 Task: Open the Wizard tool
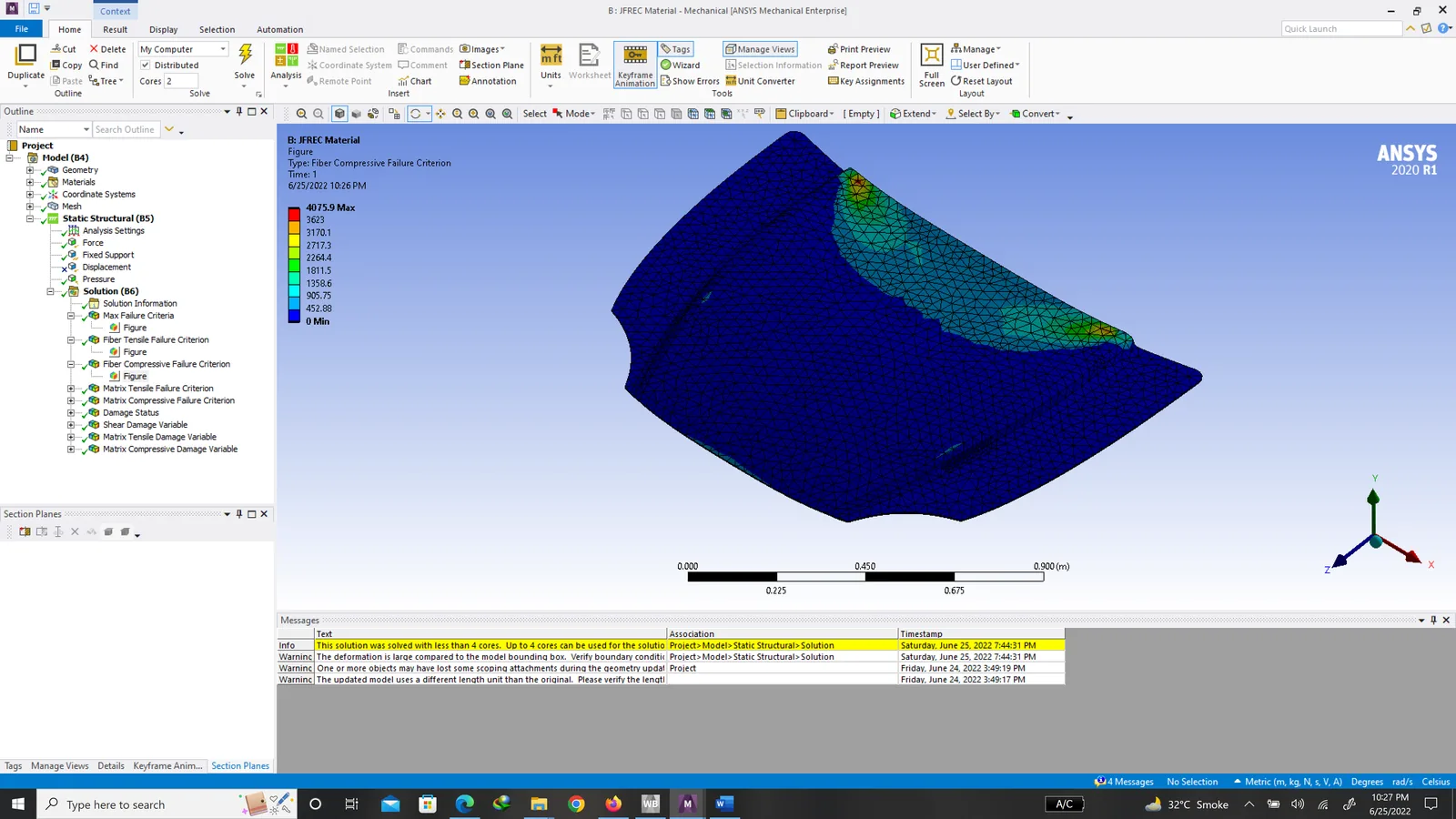click(x=680, y=66)
